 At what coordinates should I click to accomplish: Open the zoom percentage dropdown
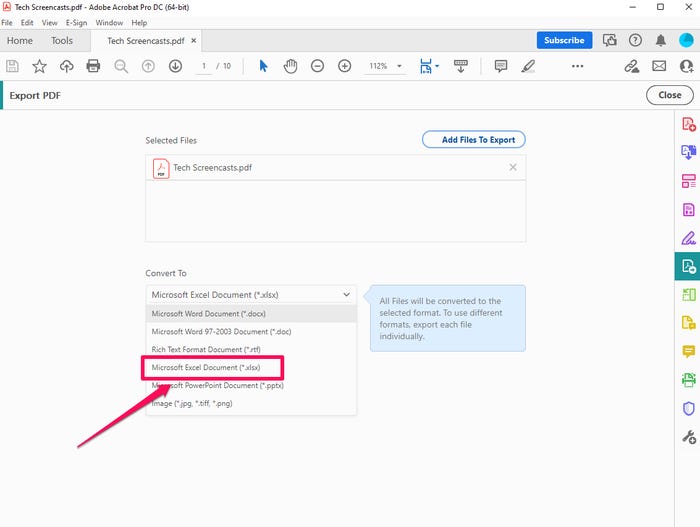coord(399,66)
